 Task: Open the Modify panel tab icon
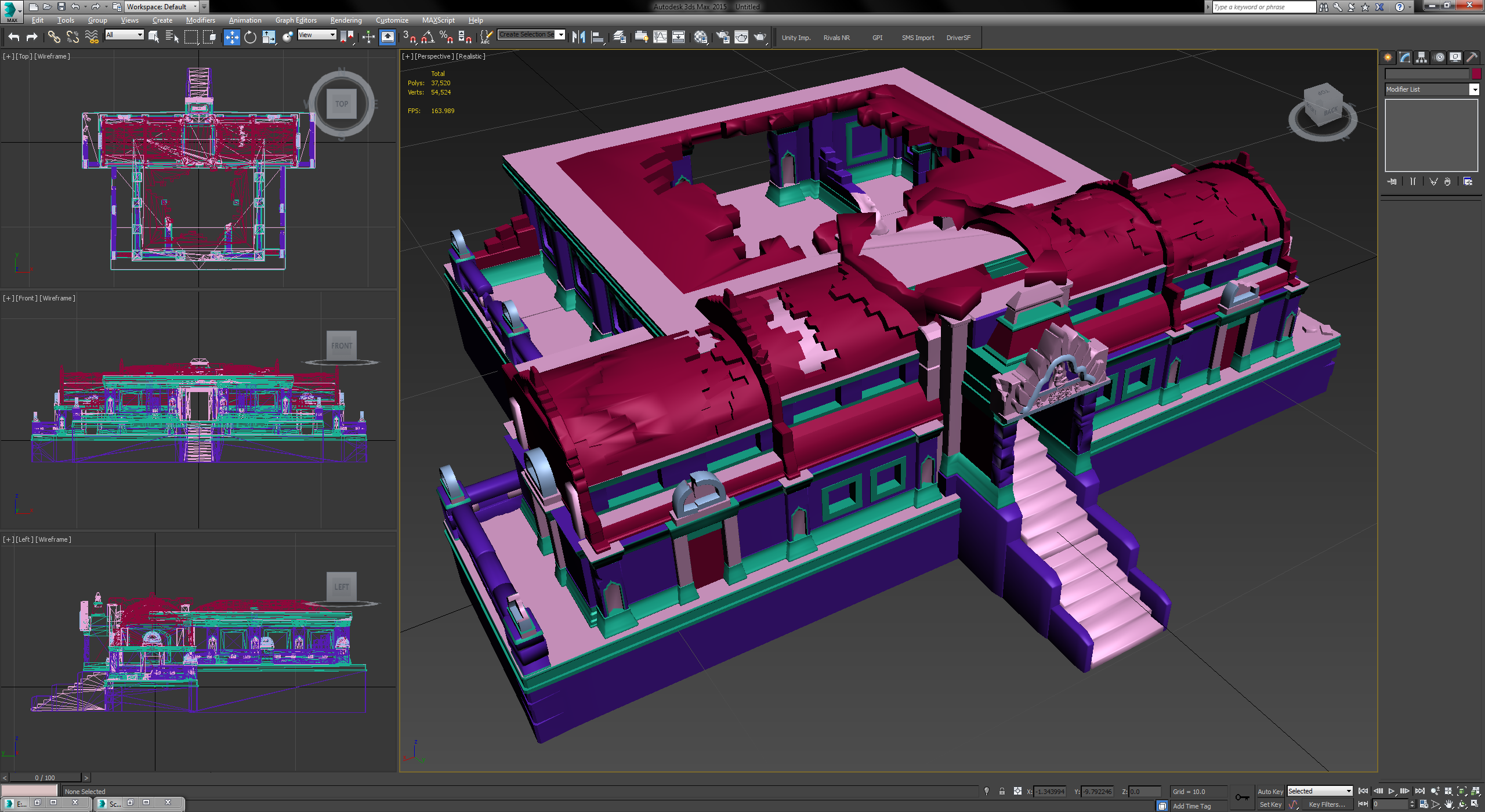(1404, 57)
